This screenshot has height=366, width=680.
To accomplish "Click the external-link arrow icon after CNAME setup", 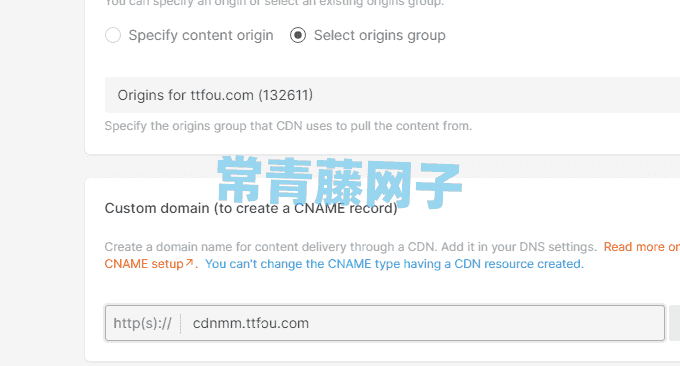I will coord(189,262).
